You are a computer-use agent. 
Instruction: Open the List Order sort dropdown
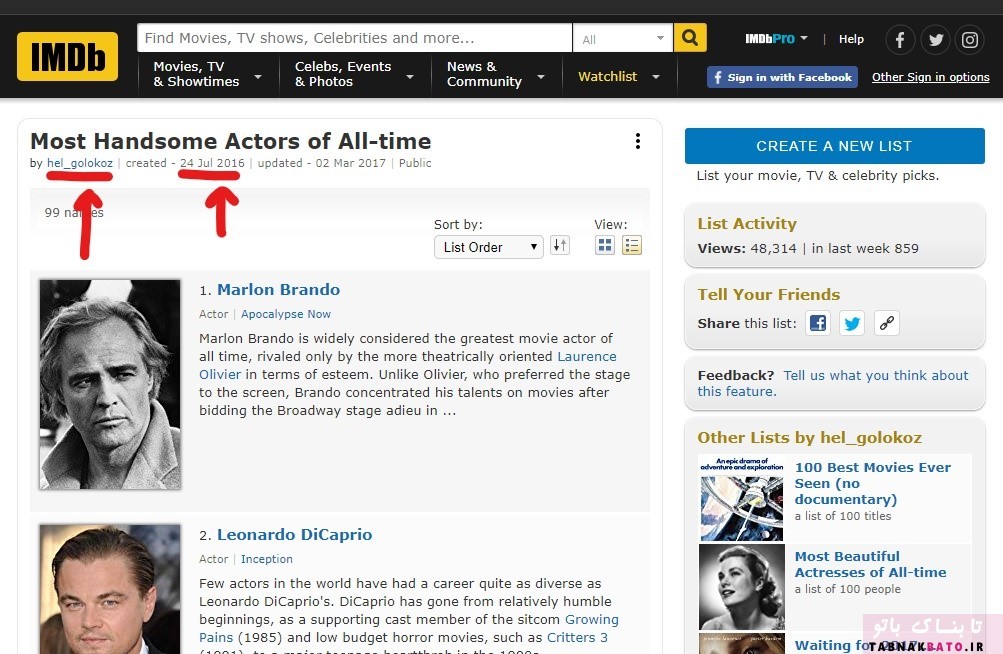[x=489, y=247]
